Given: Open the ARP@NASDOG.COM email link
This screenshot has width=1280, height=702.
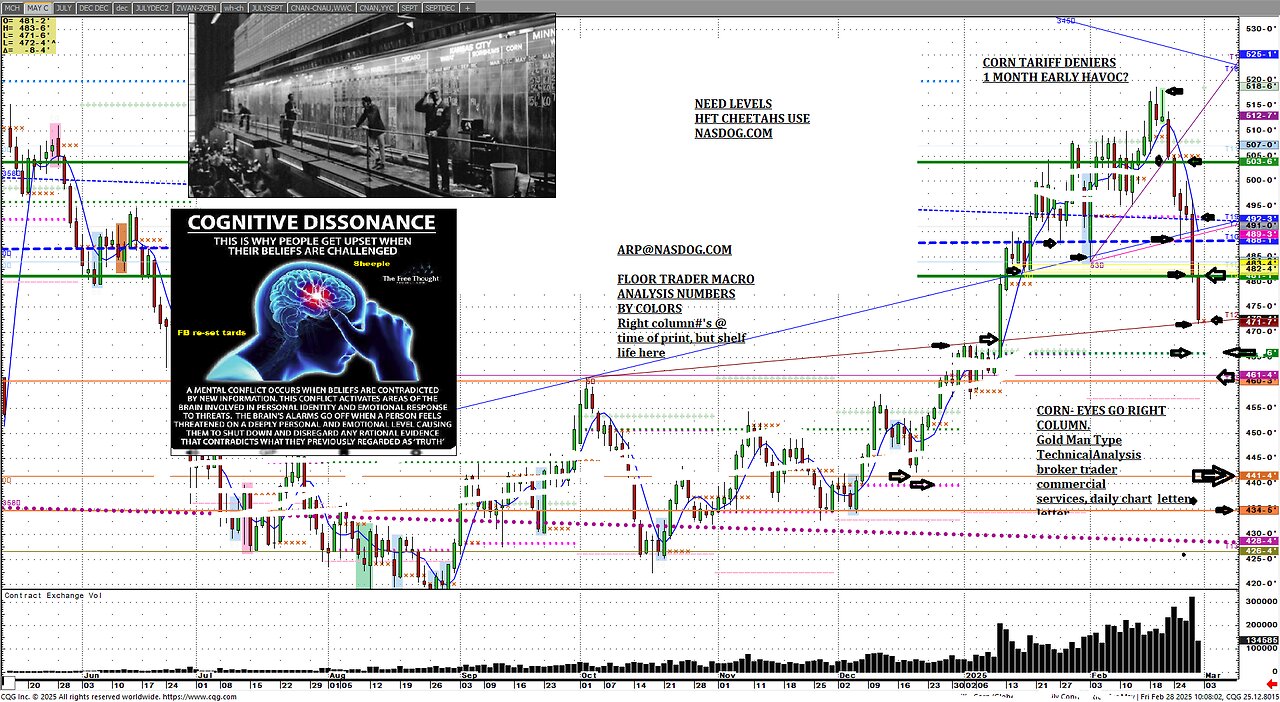Looking at the screenshot, I should (674, 249).
